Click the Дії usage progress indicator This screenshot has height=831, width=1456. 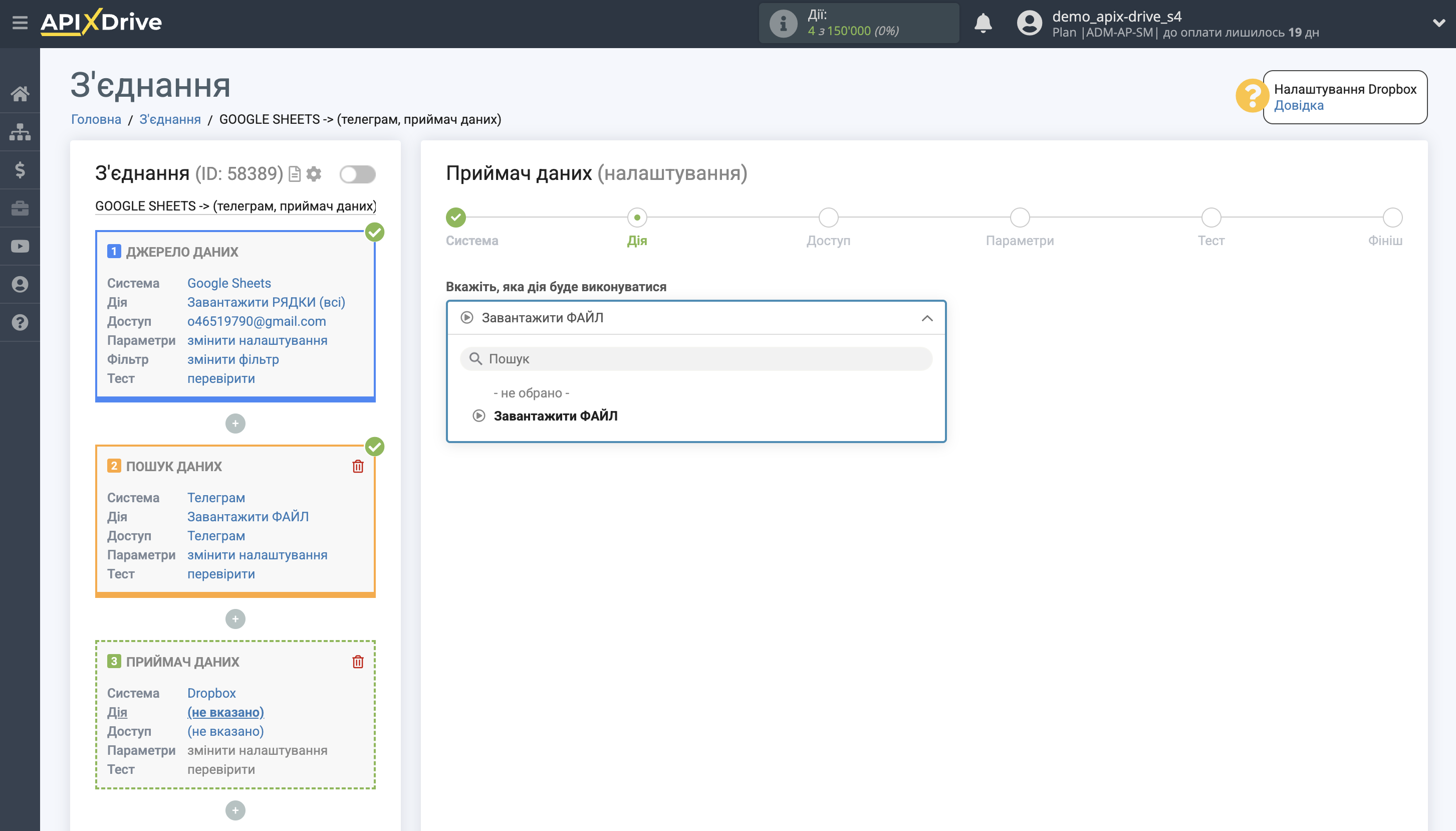coord(858,24)
